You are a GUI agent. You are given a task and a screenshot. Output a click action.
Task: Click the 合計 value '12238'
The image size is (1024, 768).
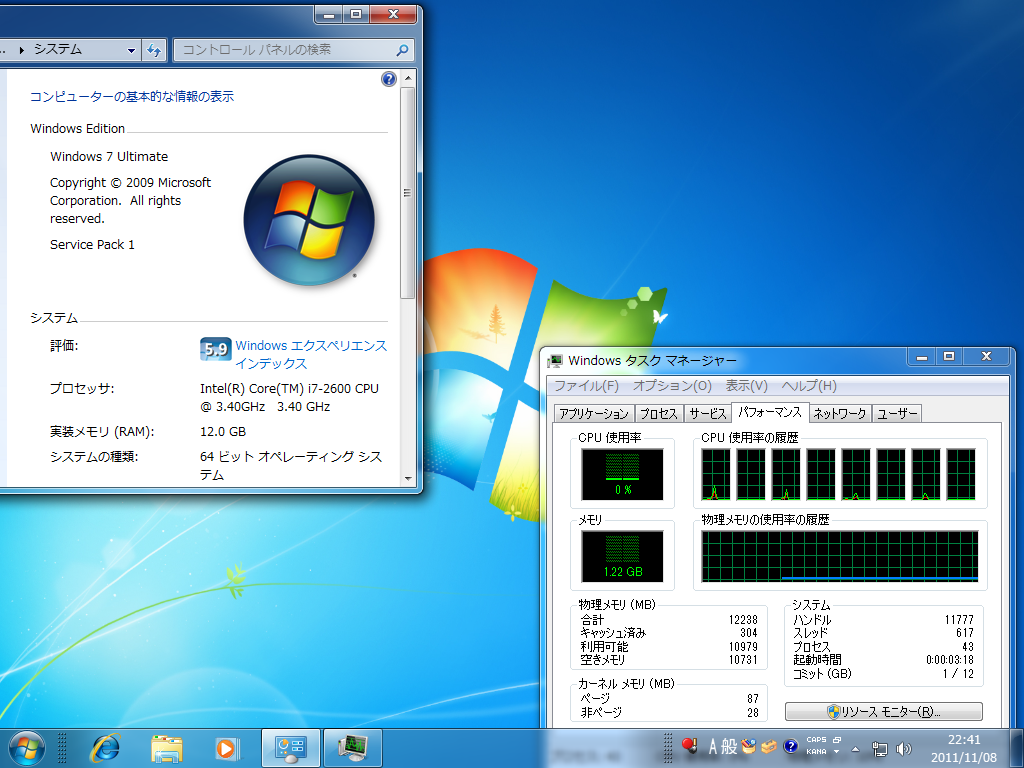click(743, 620)
